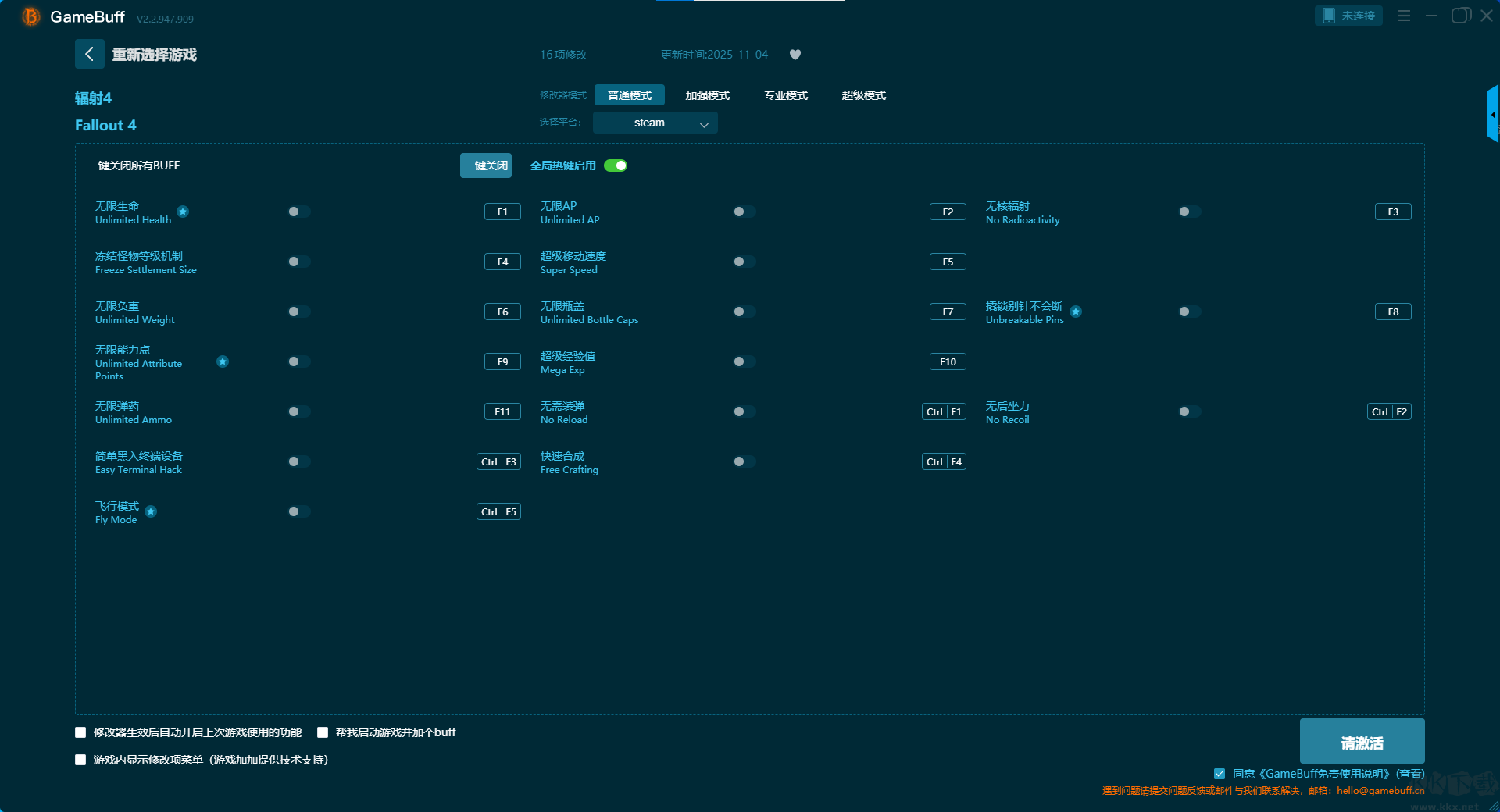Select the 普通模式 tab
The width and height of the screenshot is (1500, 812).
click(x=630, y=95)
